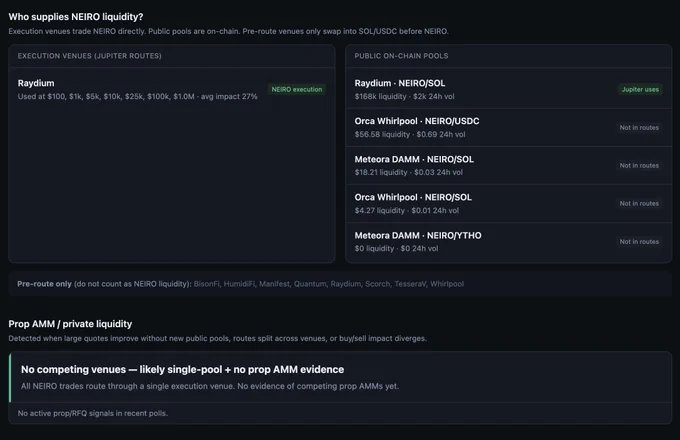Screen dimensions: 680x440
Task: Click '$56.58 liquidity · $0.69 24h vol' text
Action: coord(410,134)
